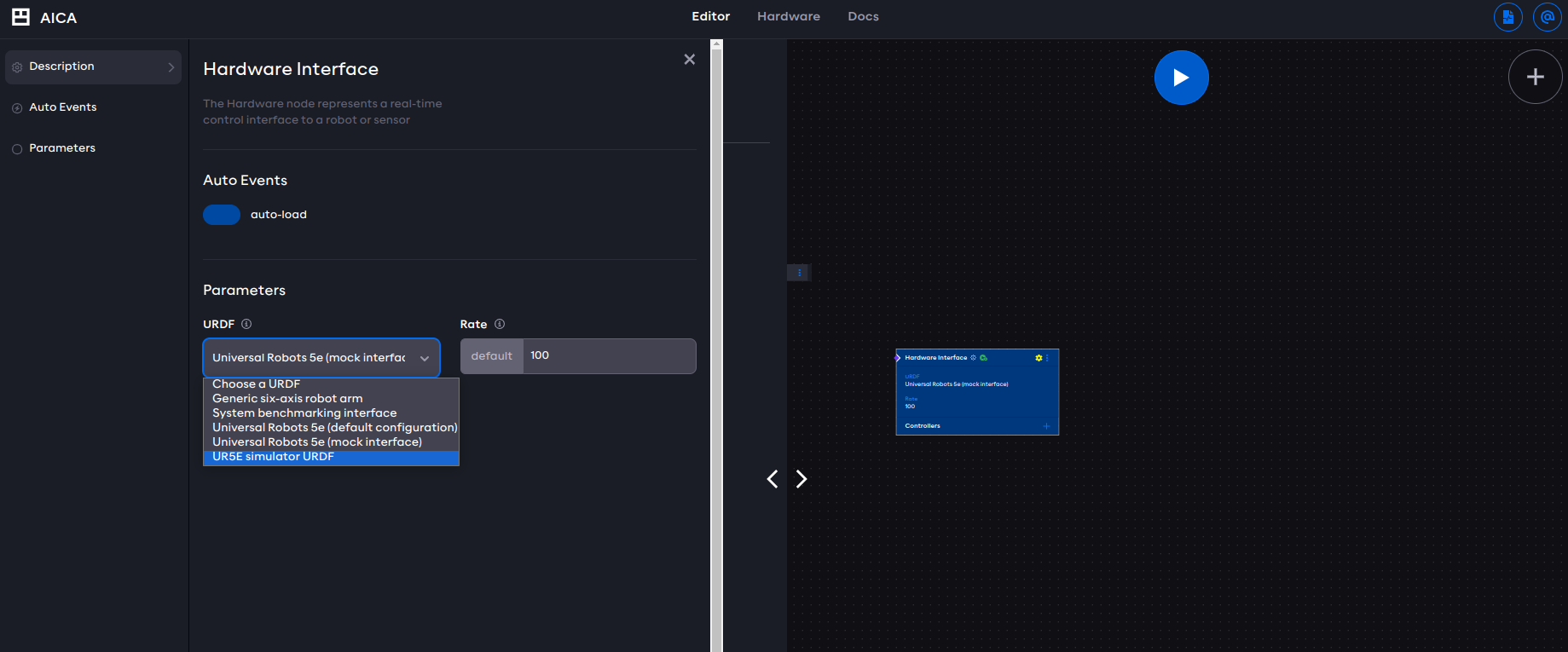Switch to the Editor tab
Viewport: 1568px width, 652px height.
[x=711, y=16]
